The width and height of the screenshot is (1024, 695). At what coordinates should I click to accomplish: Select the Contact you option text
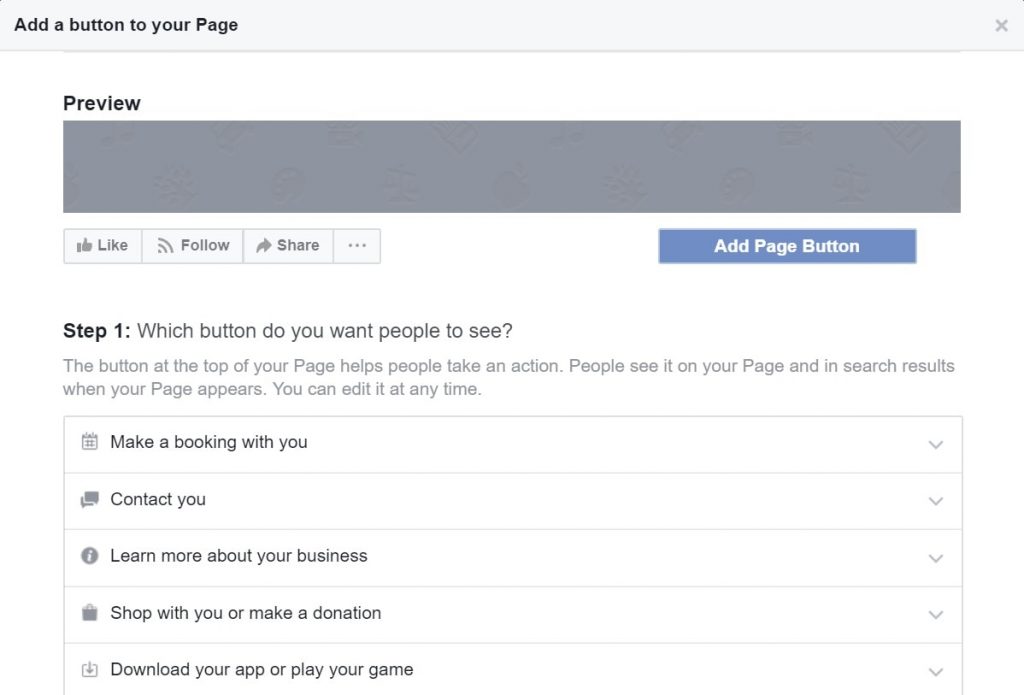pyautogui.click(x=158, y=499)
